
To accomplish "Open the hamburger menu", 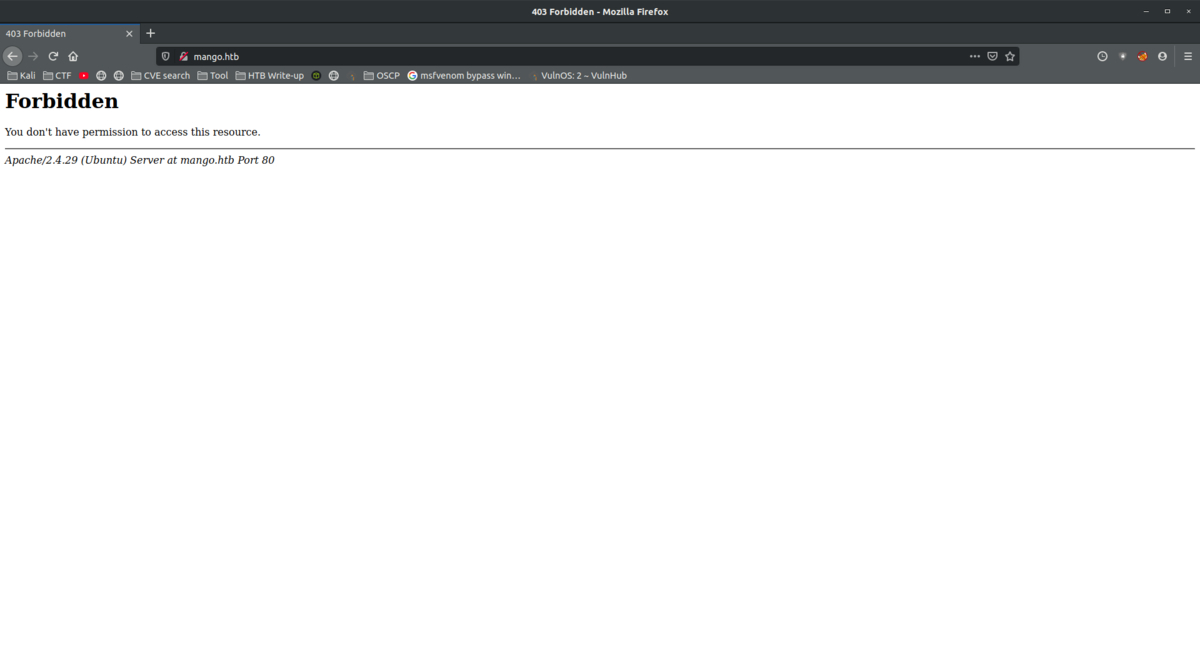I will tap(1186, 56).
